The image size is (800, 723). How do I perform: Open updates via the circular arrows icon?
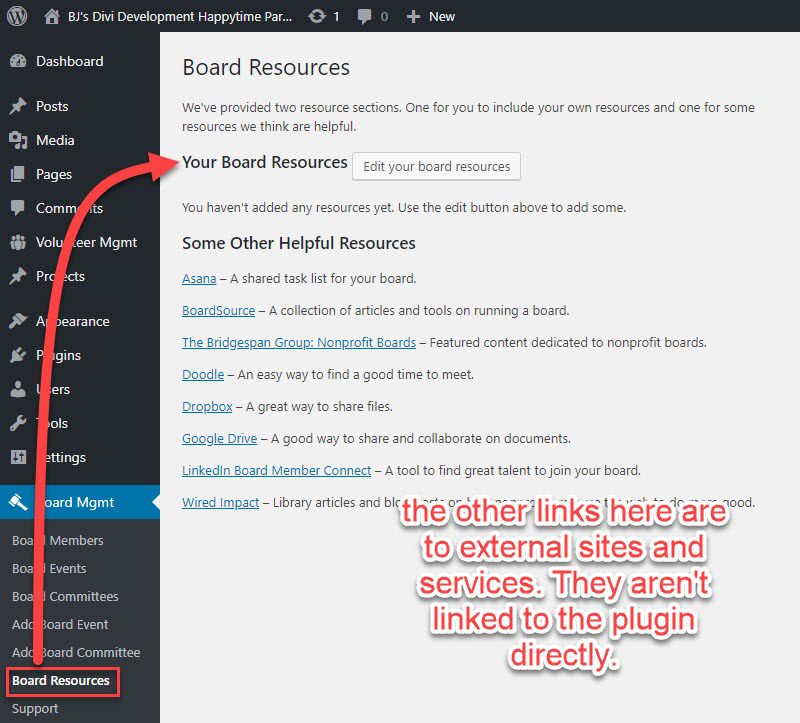coord(317,15)
